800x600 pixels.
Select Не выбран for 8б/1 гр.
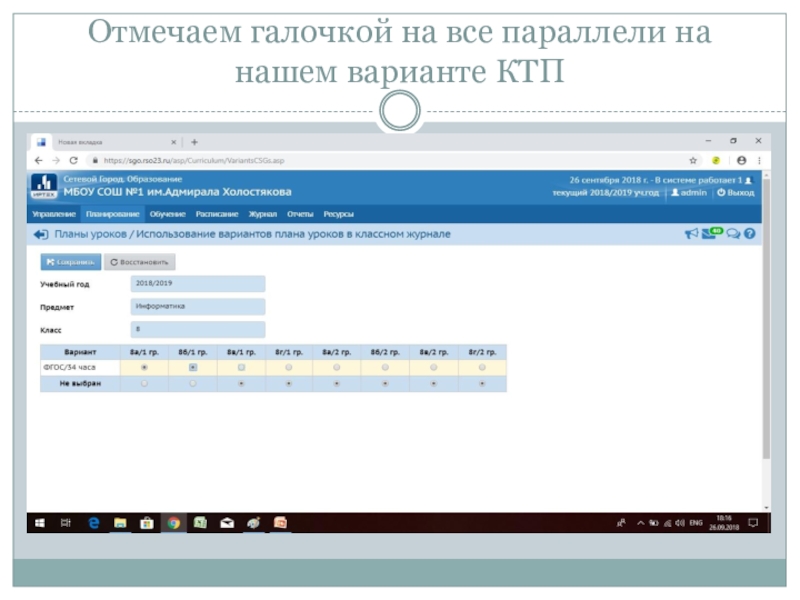click(x=193, y=382)
